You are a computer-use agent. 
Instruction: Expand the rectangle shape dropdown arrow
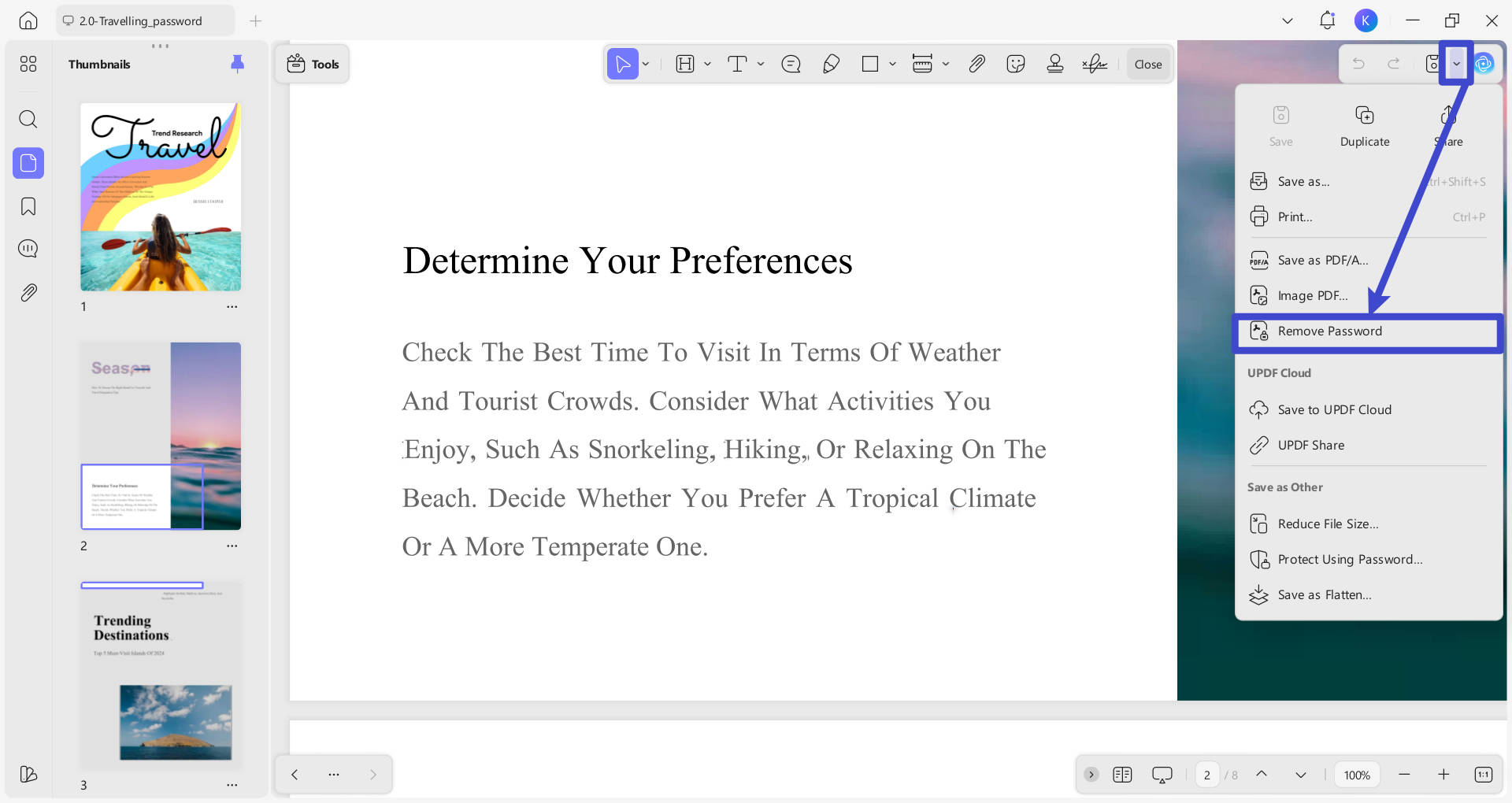pos(892,64)
